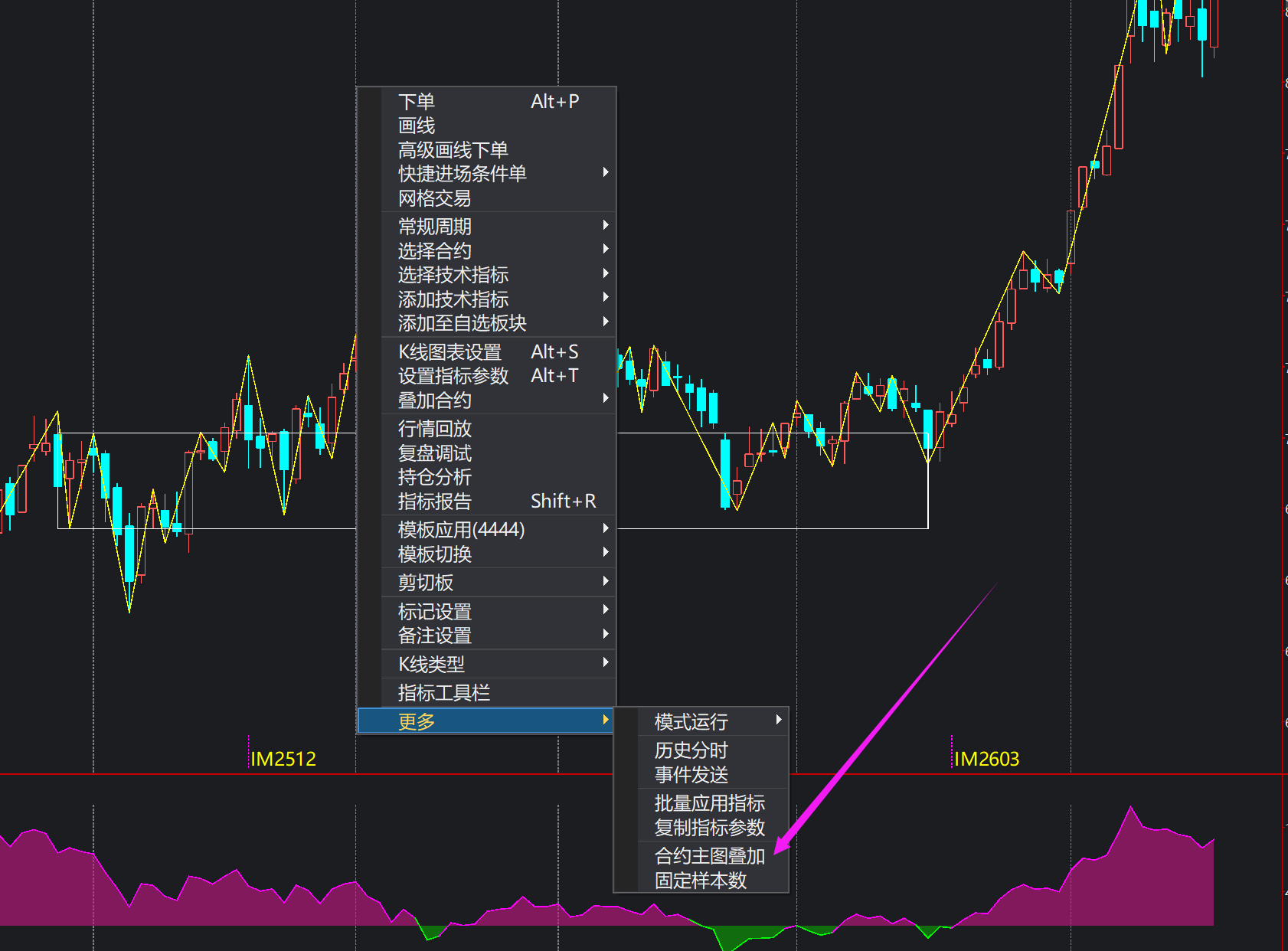
Task: Click 固定样本数 submenu item
Action: (x=700, y=881)
